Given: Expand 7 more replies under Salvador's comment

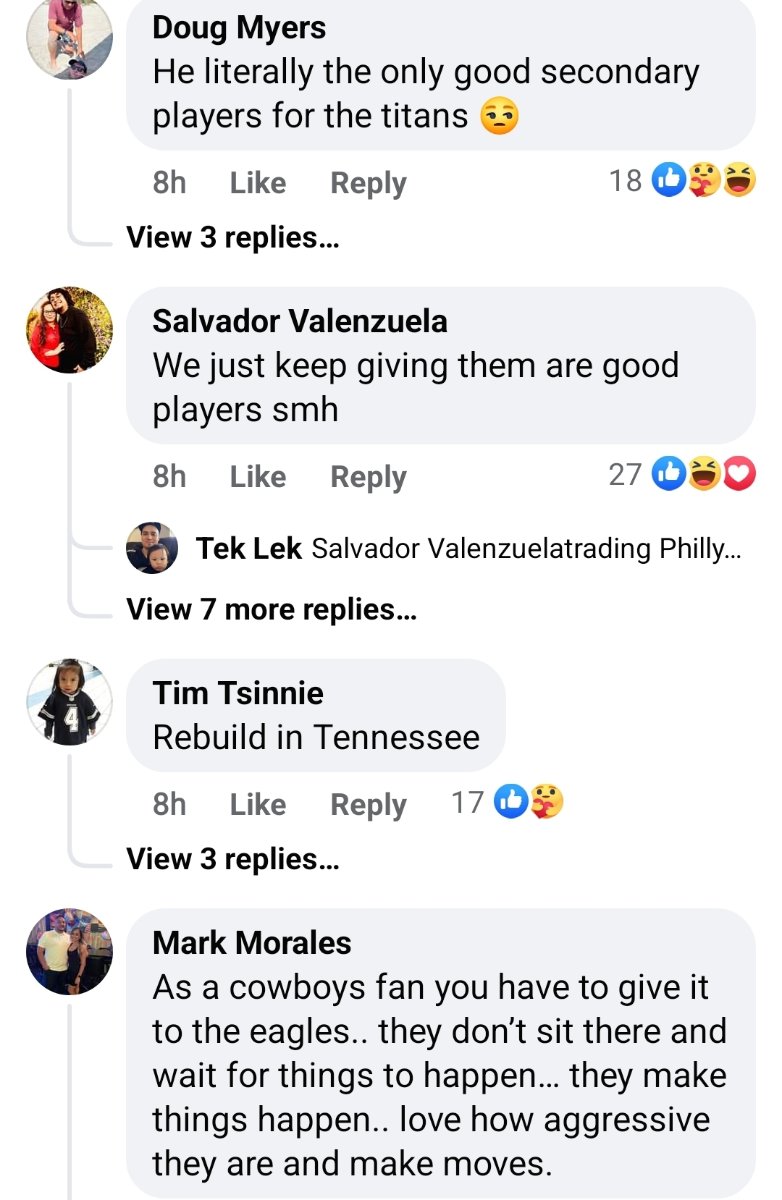Looking at the screenshot, I should 271,609.
